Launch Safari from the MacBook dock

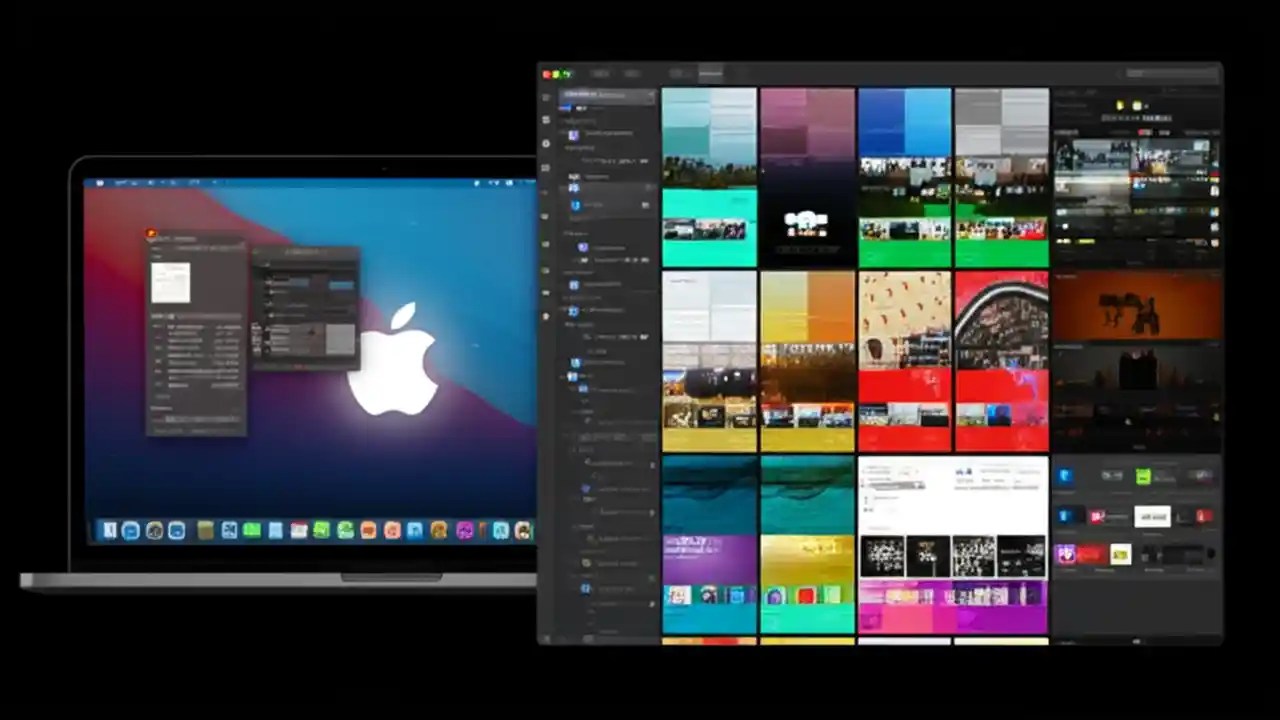tap(176, 531)
